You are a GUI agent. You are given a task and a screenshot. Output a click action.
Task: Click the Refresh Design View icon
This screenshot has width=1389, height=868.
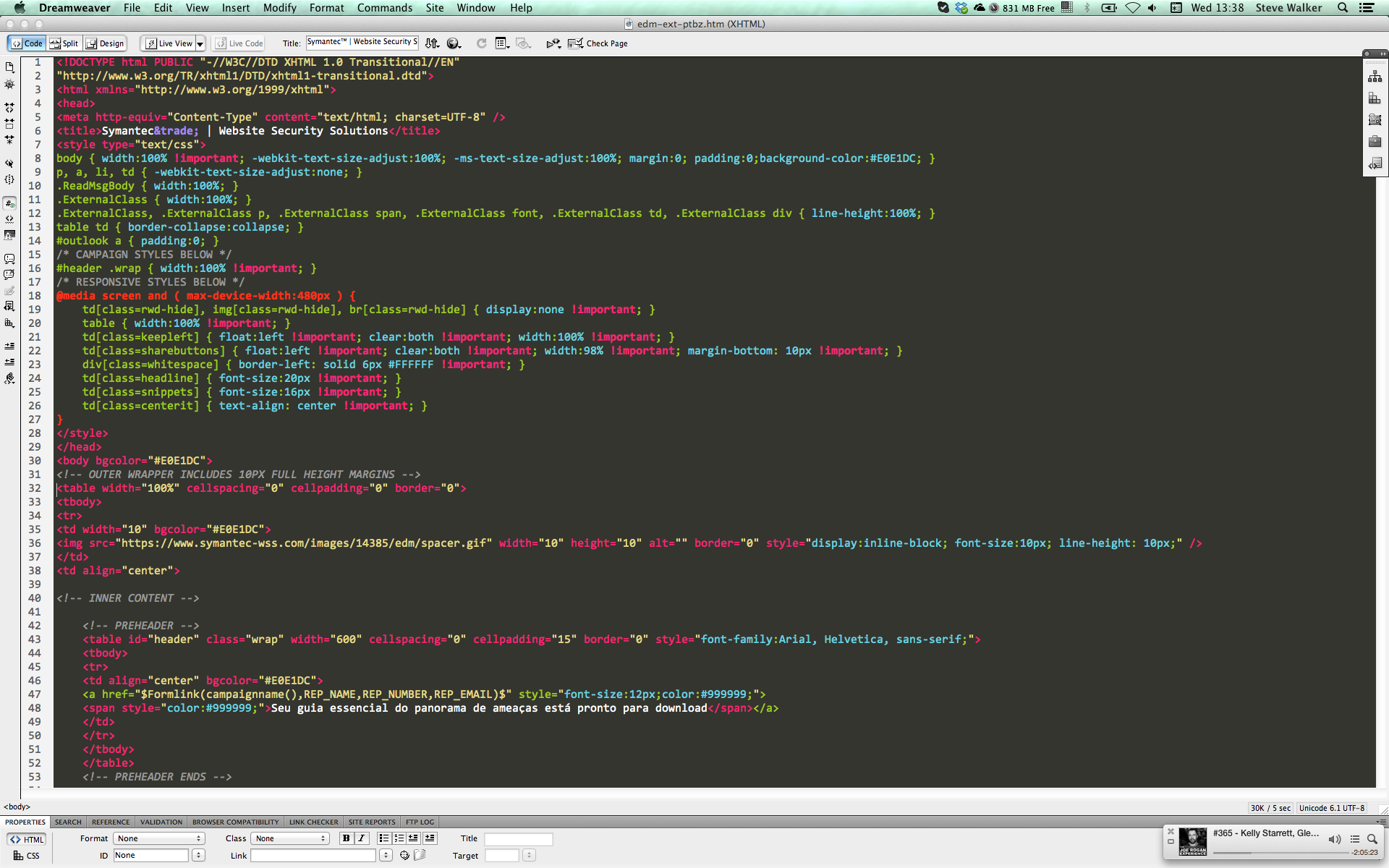(481, 43)
